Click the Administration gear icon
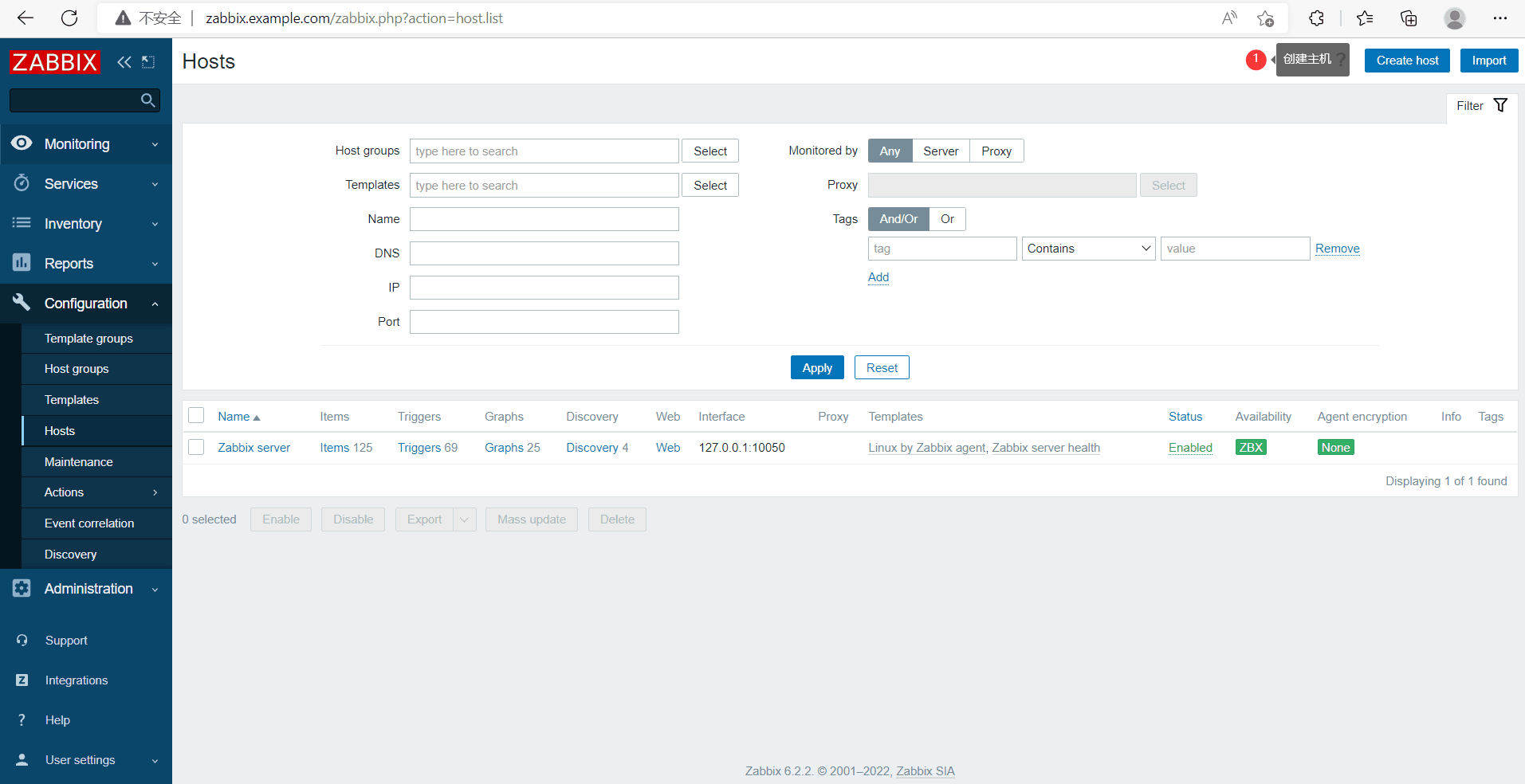Image resolution: width=1525 pixels, height=784 pixels. pos(22,588)
